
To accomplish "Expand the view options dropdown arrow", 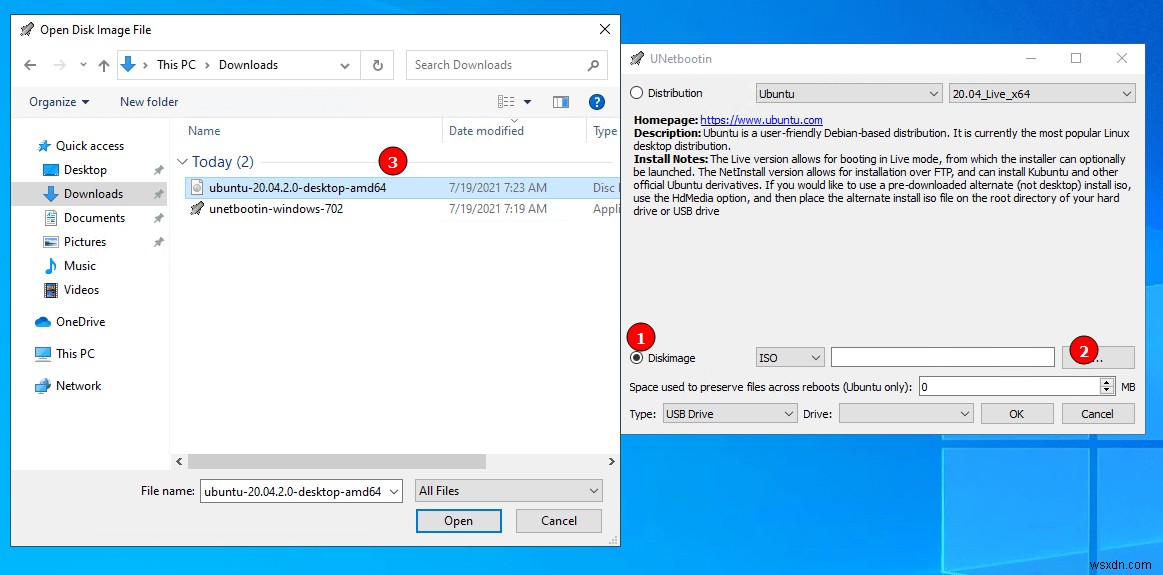I will (x=527, y=102).
